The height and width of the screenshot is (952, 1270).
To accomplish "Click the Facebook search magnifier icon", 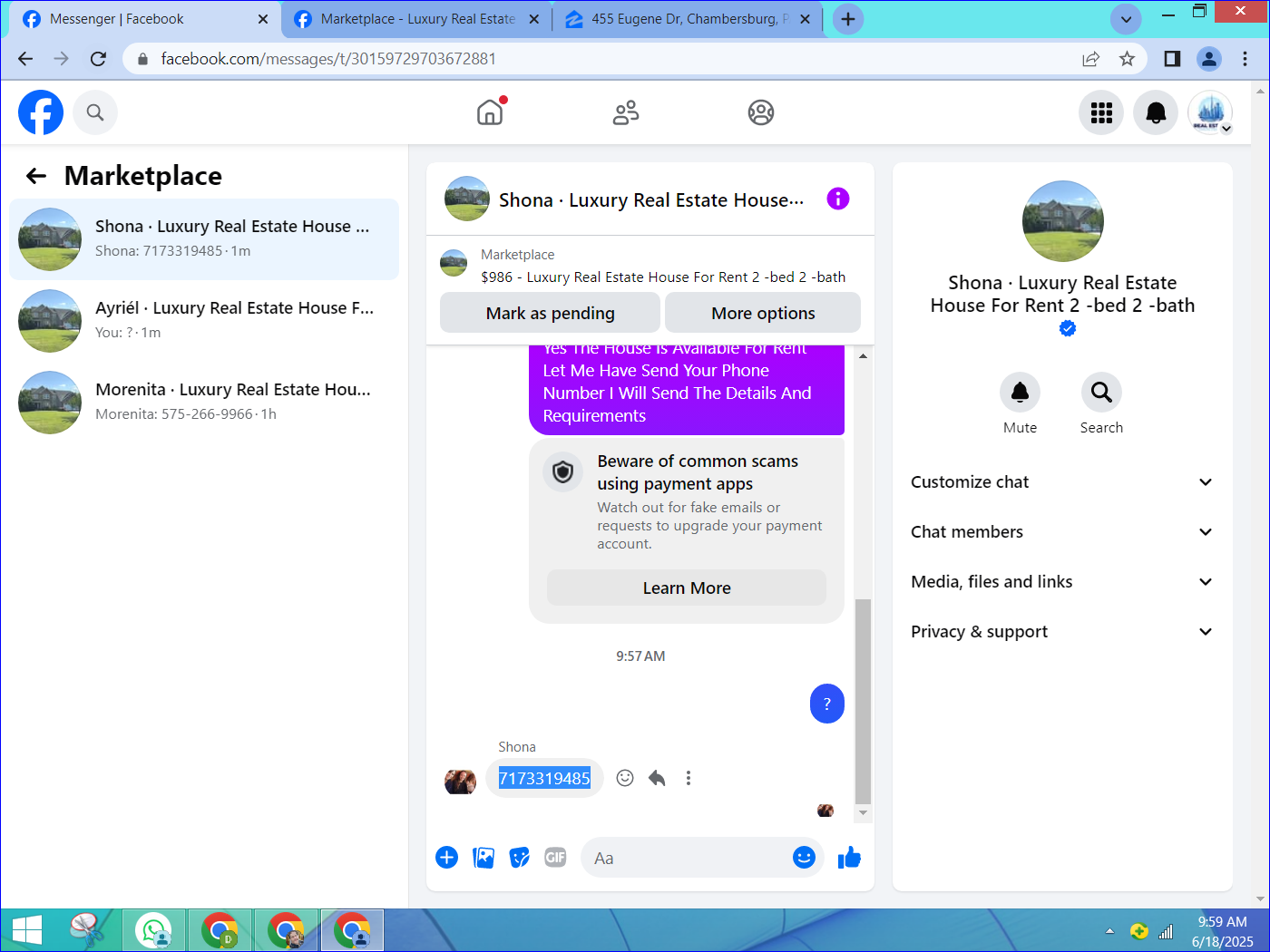I will pyautogui.click(x=95, y=112).
